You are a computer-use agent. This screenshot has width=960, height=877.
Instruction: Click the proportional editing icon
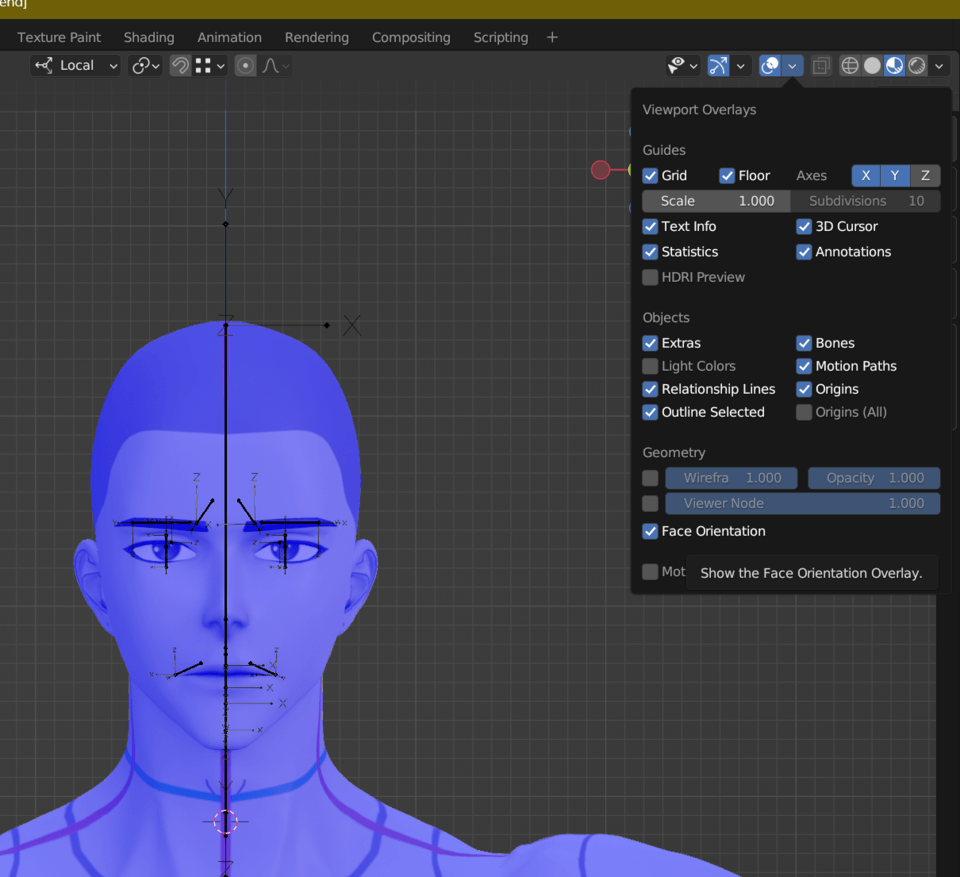245,66
